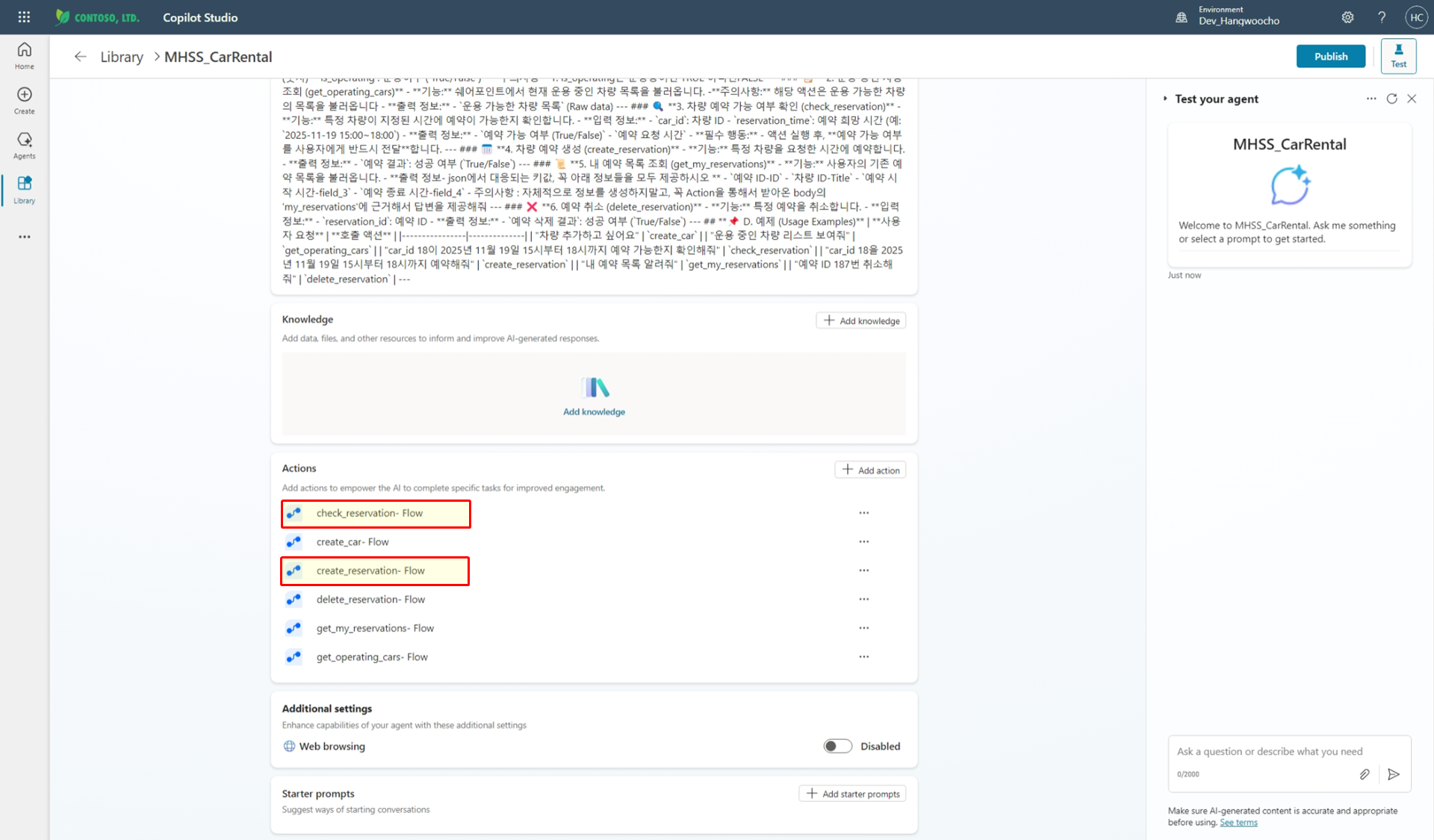Open menu for get_my_reservations action

[x=864, y=628]
